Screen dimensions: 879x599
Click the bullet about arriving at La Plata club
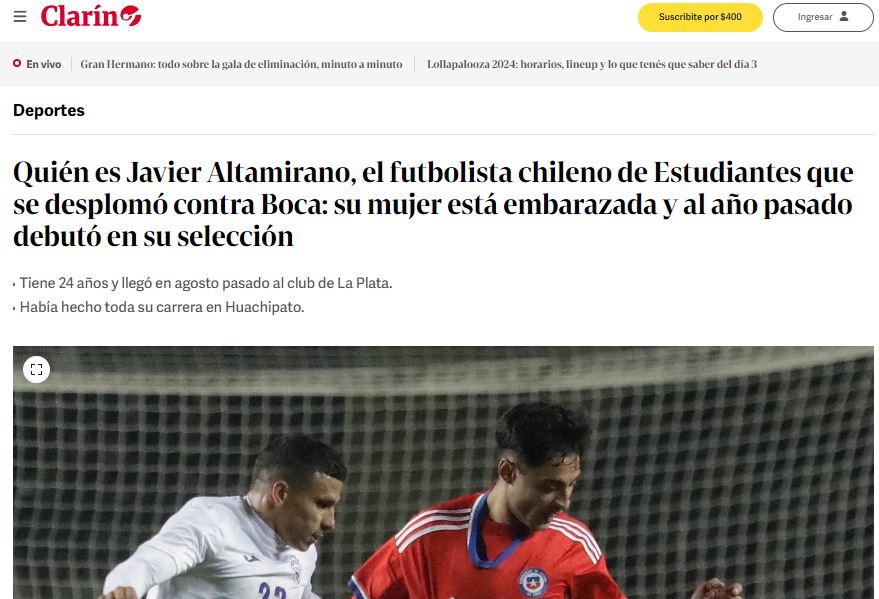tap(206, 283)
